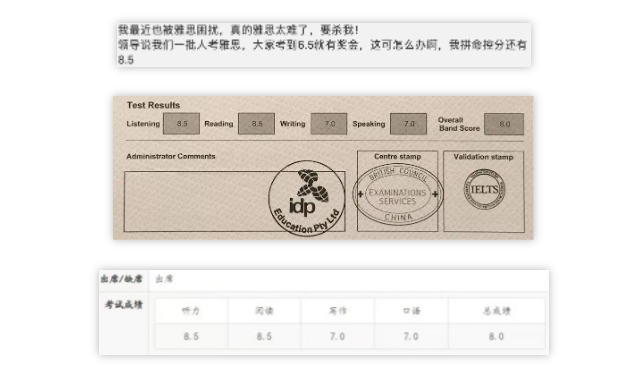Click the 7.0 score under 写作
Viewport: 633px width, 365px height.
pos(337,336)
